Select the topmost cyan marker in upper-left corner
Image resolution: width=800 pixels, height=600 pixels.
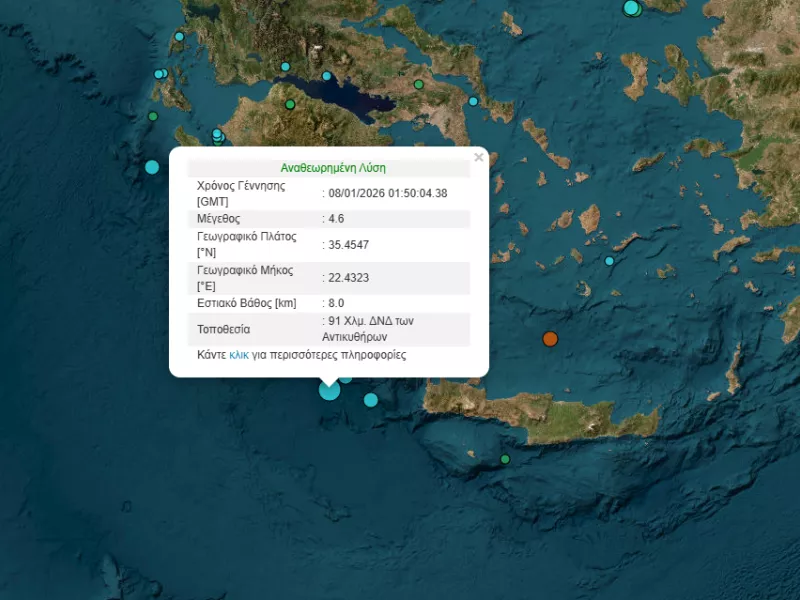click(x=179, y=37)
